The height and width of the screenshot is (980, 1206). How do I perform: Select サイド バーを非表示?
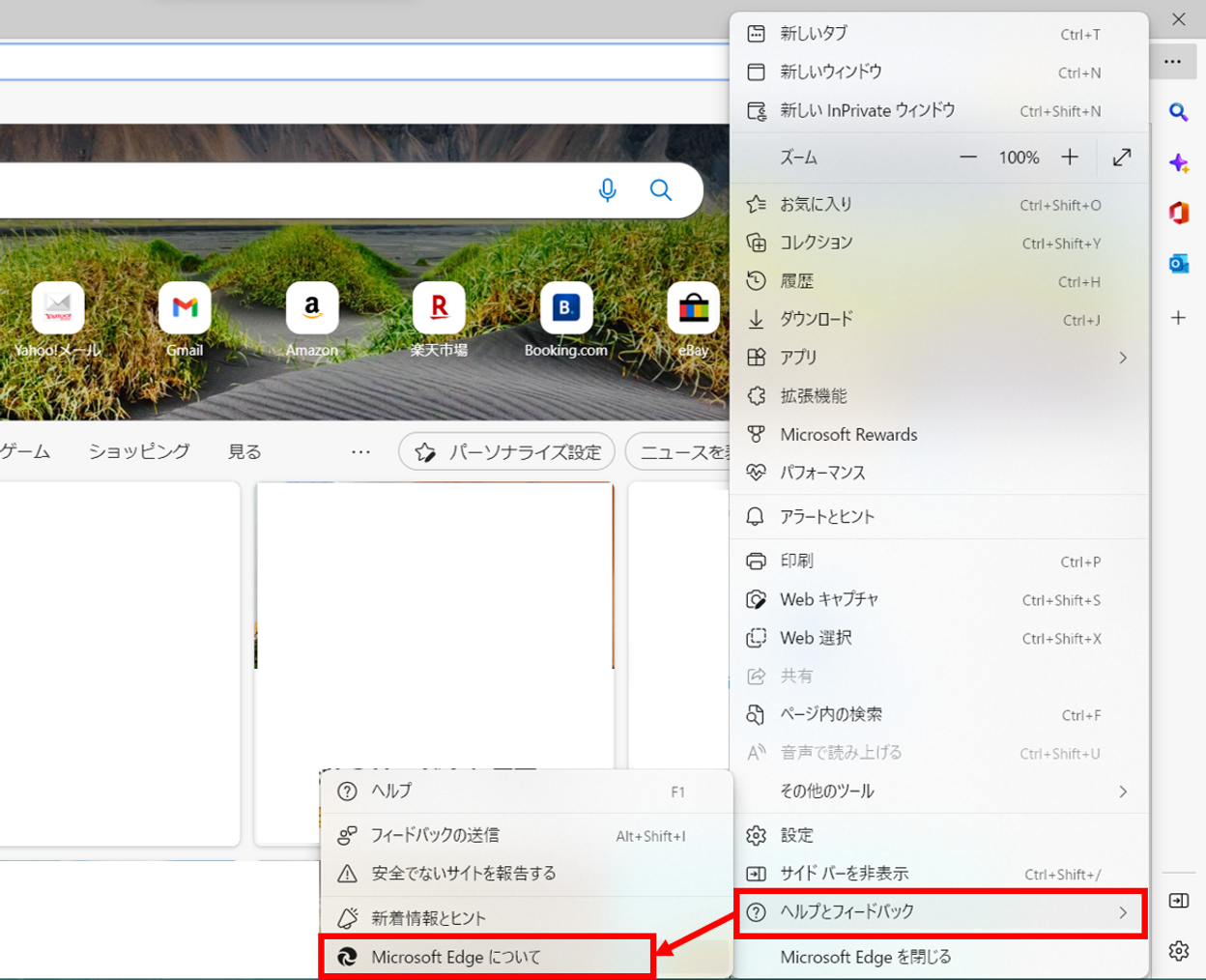click(939, 874)
